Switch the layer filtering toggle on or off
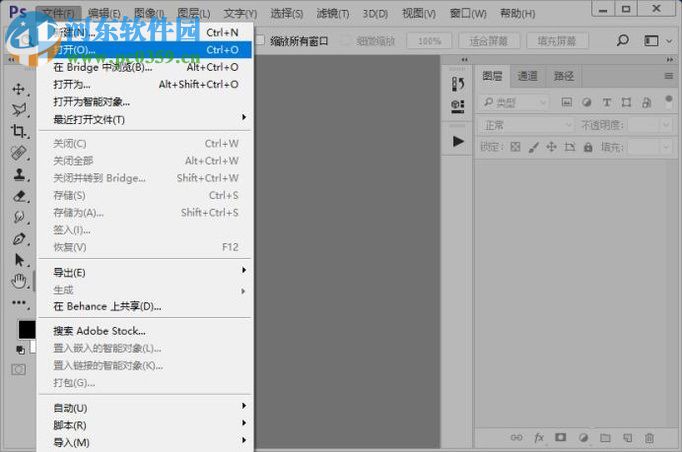This screenshot has width=682, height=452. point(669,101)
